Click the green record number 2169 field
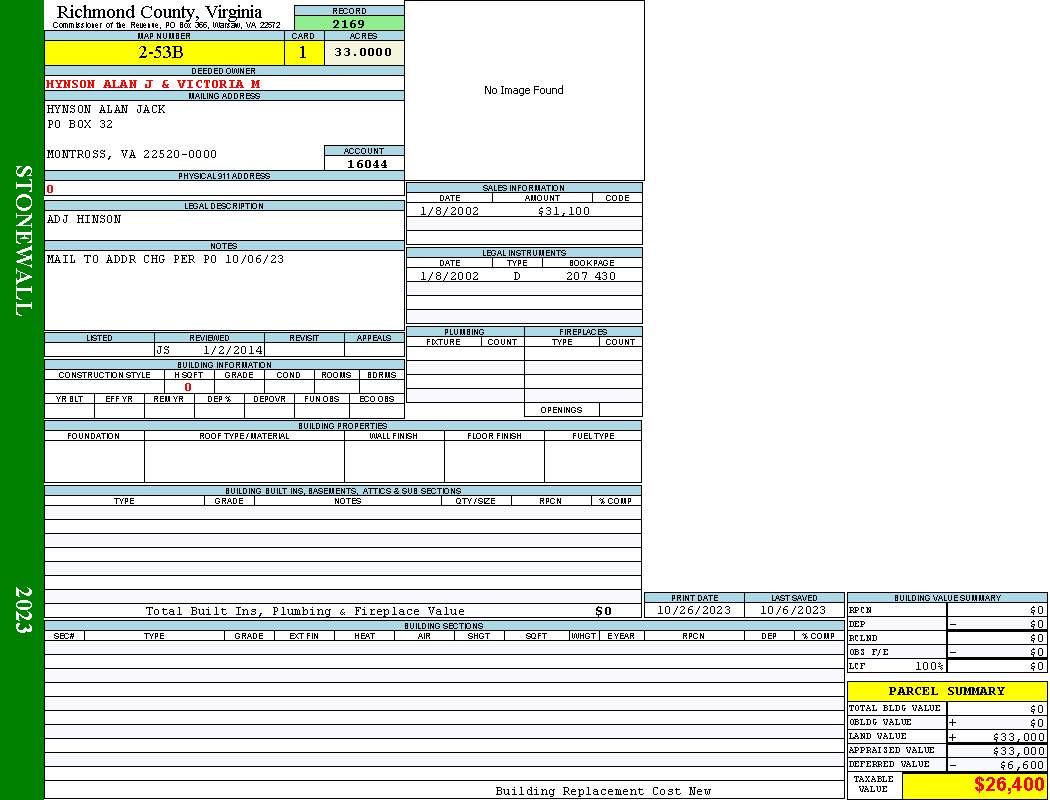This screenshot has width=1050, height=800. (x=349, y=24)
